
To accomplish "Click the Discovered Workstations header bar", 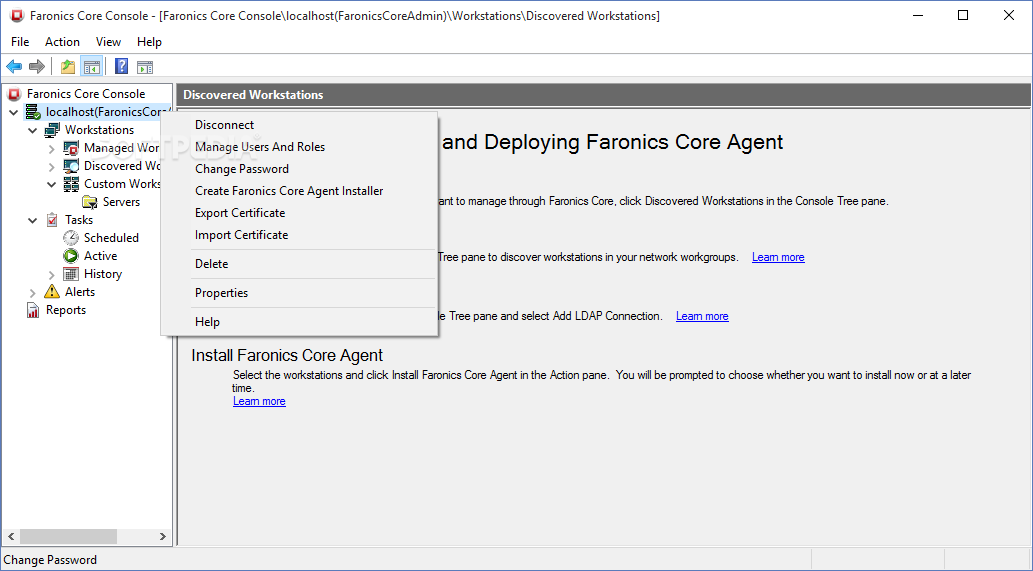I will [603, 95].
